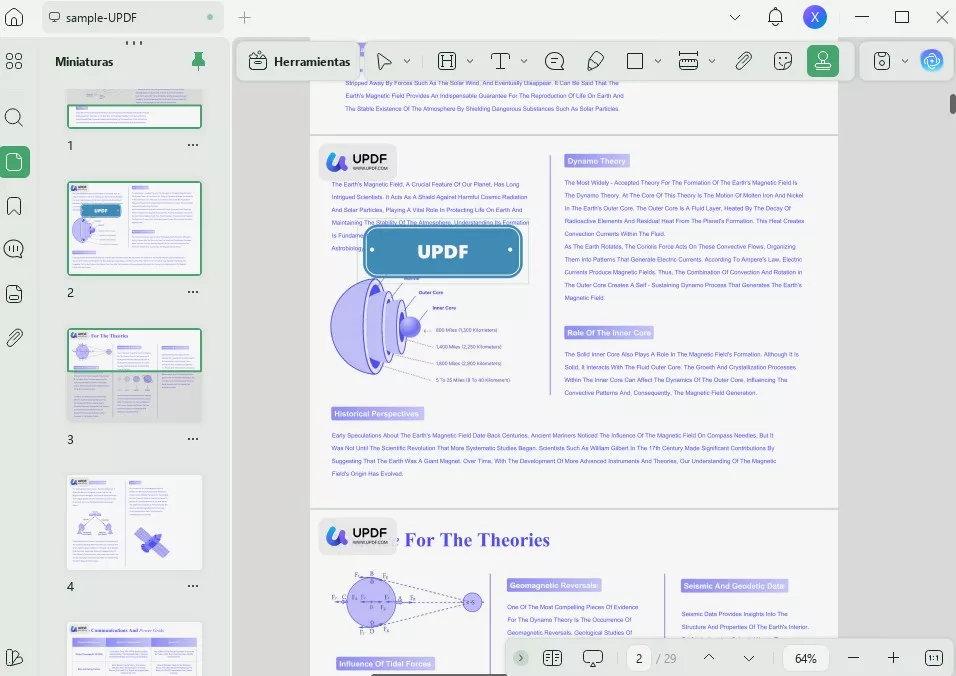The image size is (956, 676).
Task: Start slideshow presentation mode
Action: (593, 658)
